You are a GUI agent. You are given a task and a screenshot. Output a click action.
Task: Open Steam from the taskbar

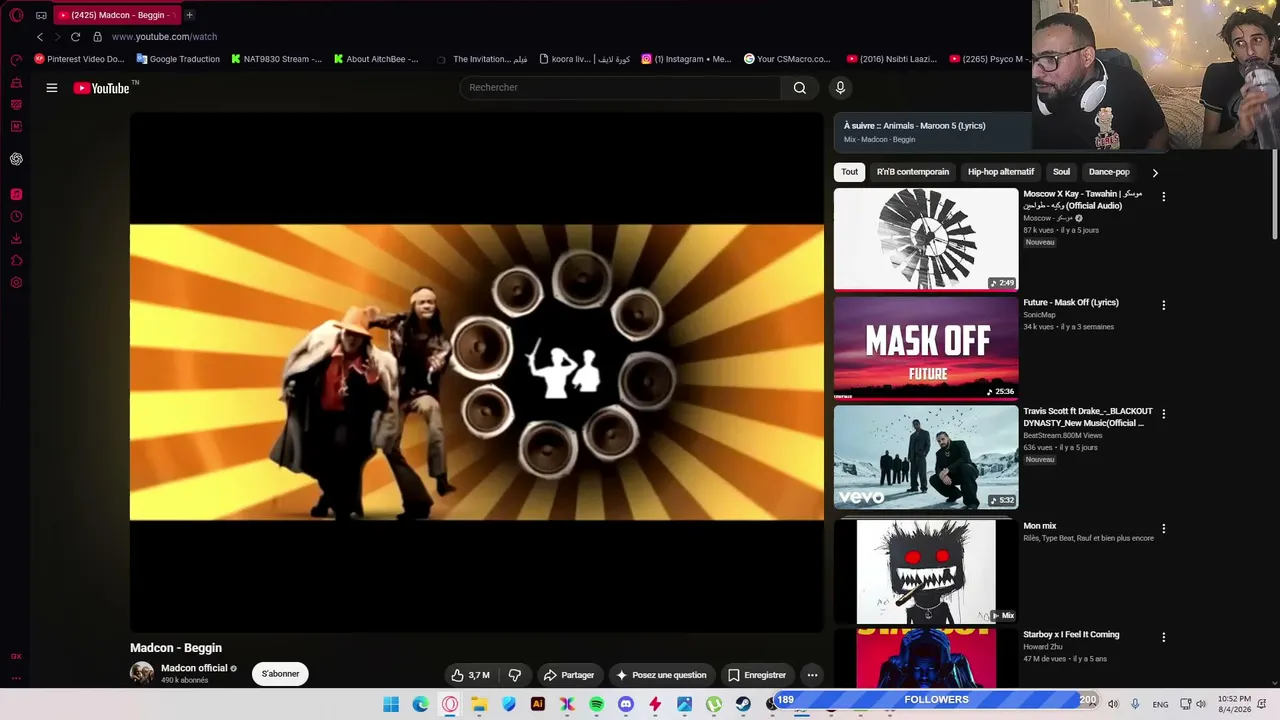point(743,705)
